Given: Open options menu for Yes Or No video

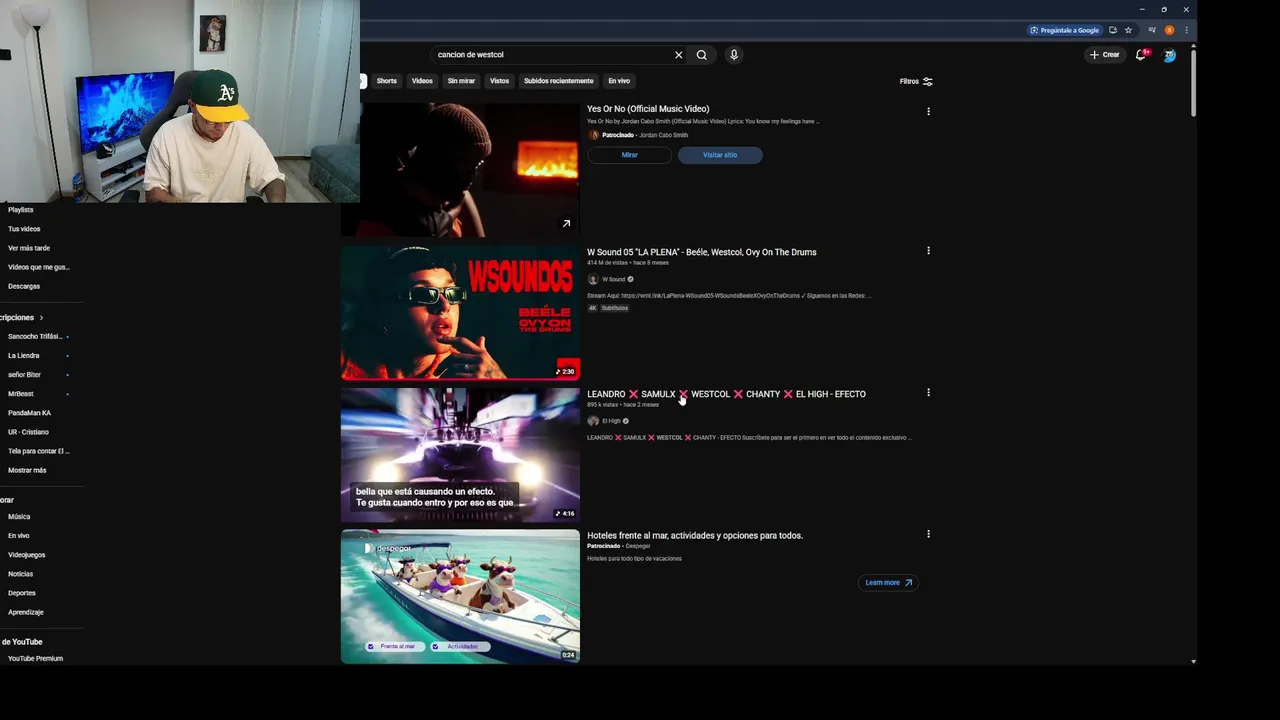Looking at the screenshot, I should tap(928, 112).
